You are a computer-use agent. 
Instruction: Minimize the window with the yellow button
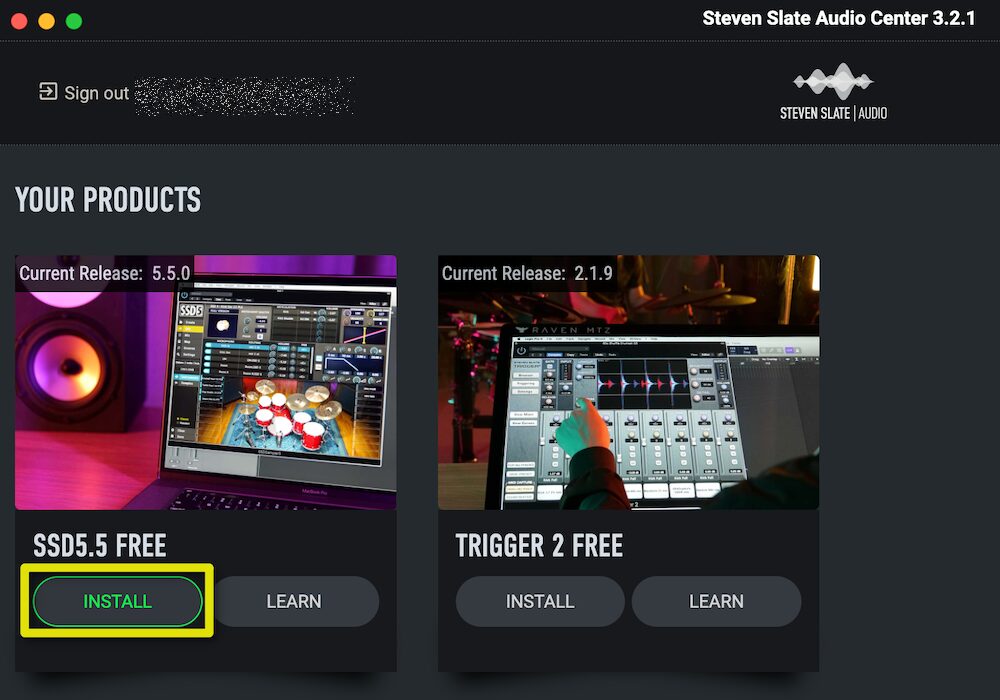[x=47, y=21]
